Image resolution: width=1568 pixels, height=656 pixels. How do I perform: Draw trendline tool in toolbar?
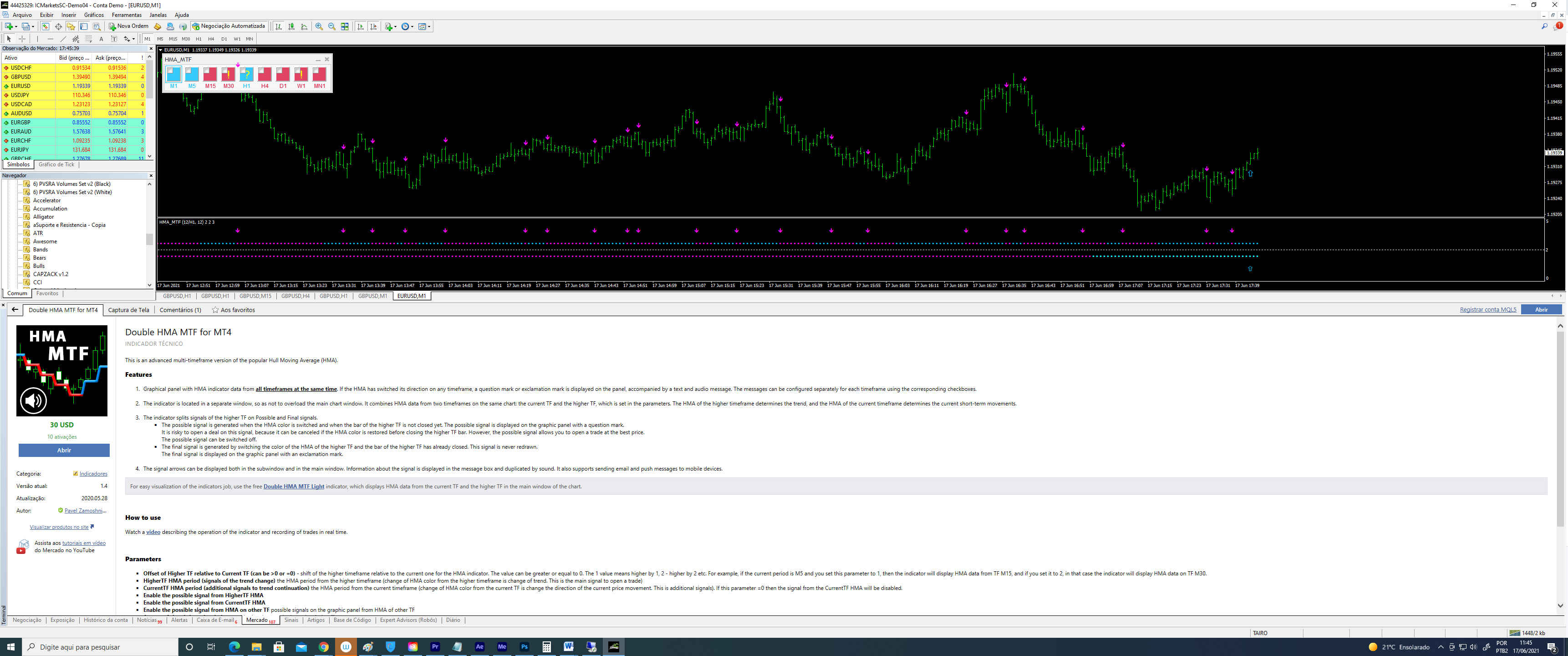[63, 39]
